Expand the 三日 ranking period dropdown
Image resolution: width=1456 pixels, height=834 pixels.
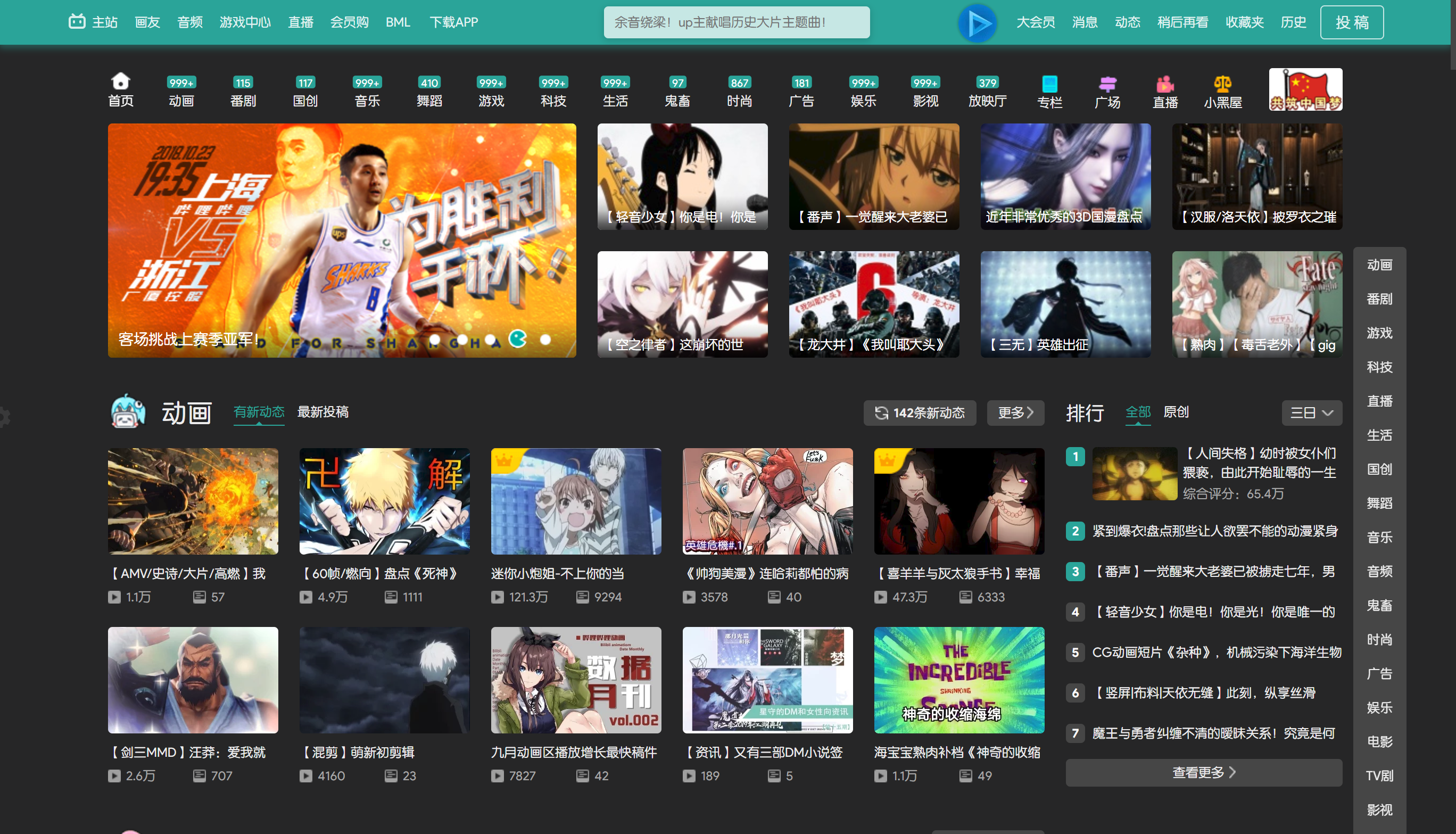pos(1311,413)
